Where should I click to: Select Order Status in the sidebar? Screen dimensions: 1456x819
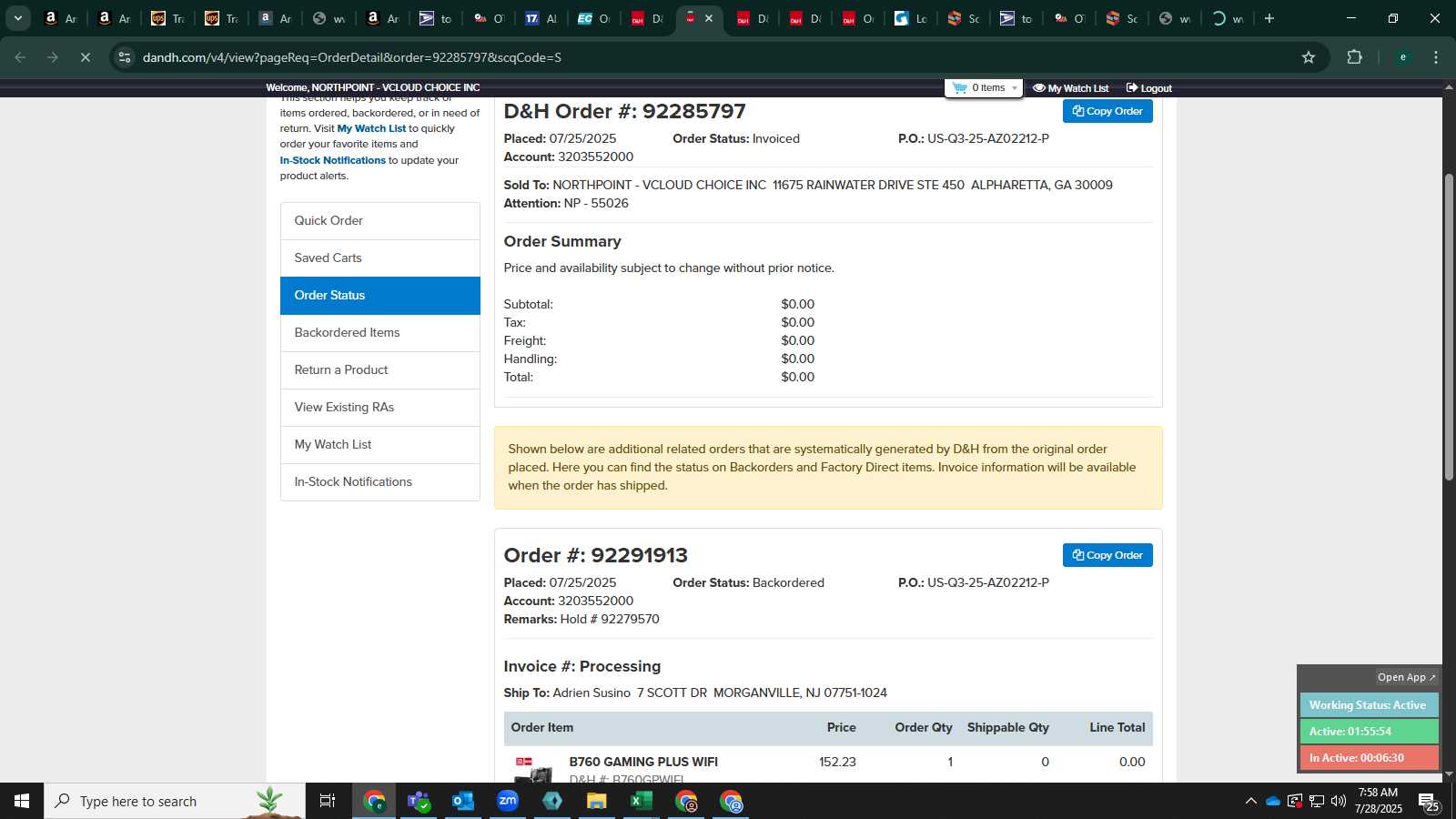click(380, 296)
